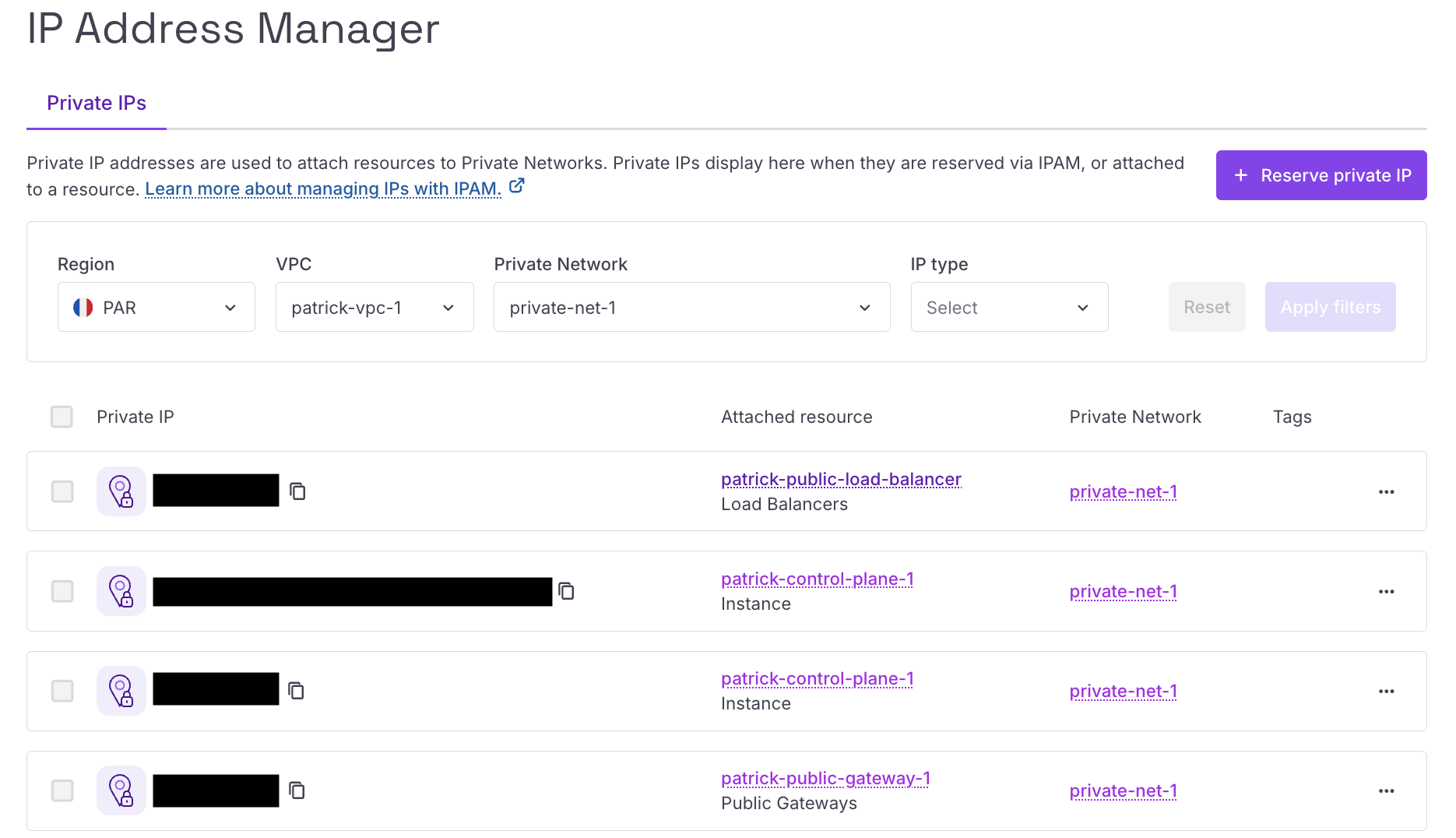The image size is (1456, 838).
Task: Click the "Load Balancers" resource type text
Action: pos(784,504)
